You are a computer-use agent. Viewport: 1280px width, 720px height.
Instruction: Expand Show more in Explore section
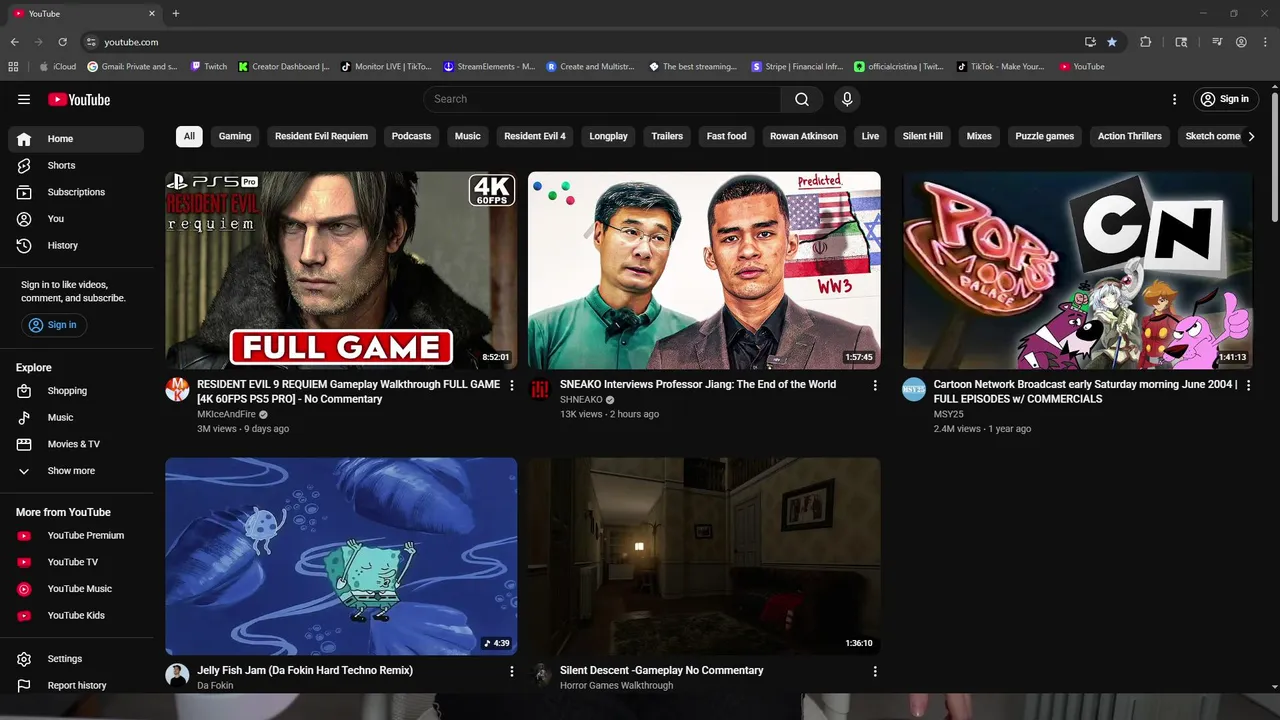pyautogui.click(x=76, y=471)
